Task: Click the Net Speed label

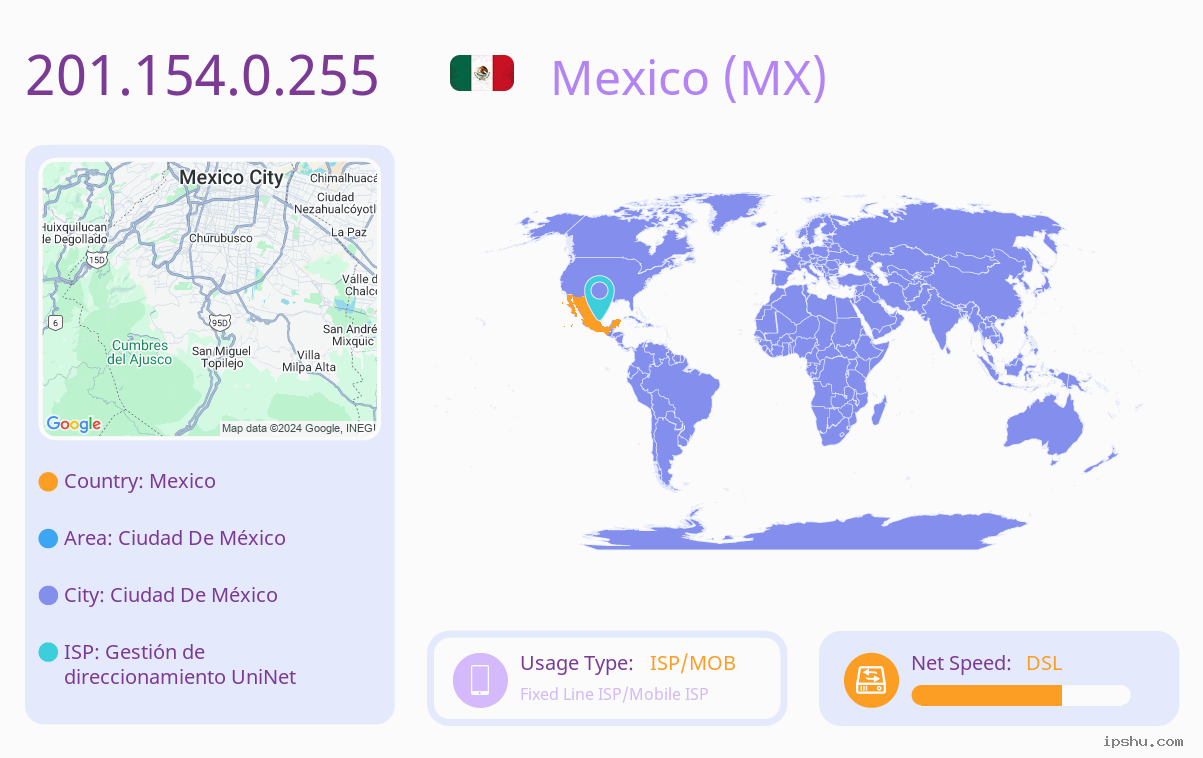Action: point(961,663)
